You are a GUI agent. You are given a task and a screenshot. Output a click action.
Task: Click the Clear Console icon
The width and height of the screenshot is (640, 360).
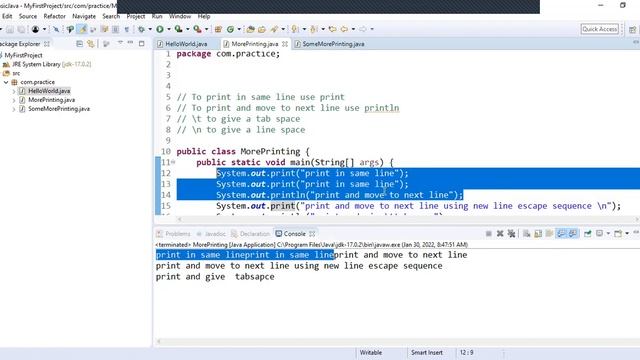click(526, 233)
